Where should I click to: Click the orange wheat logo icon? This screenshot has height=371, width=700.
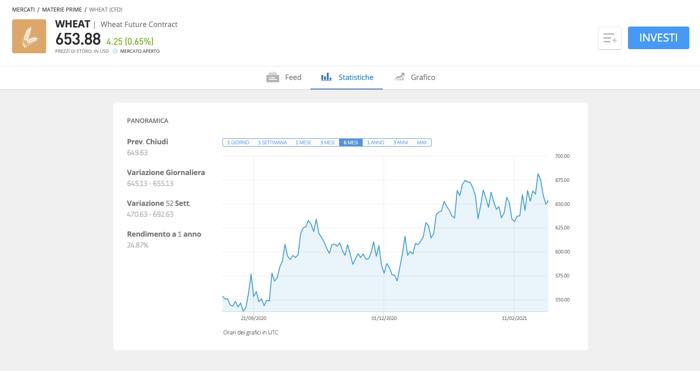tap(29, 36)
